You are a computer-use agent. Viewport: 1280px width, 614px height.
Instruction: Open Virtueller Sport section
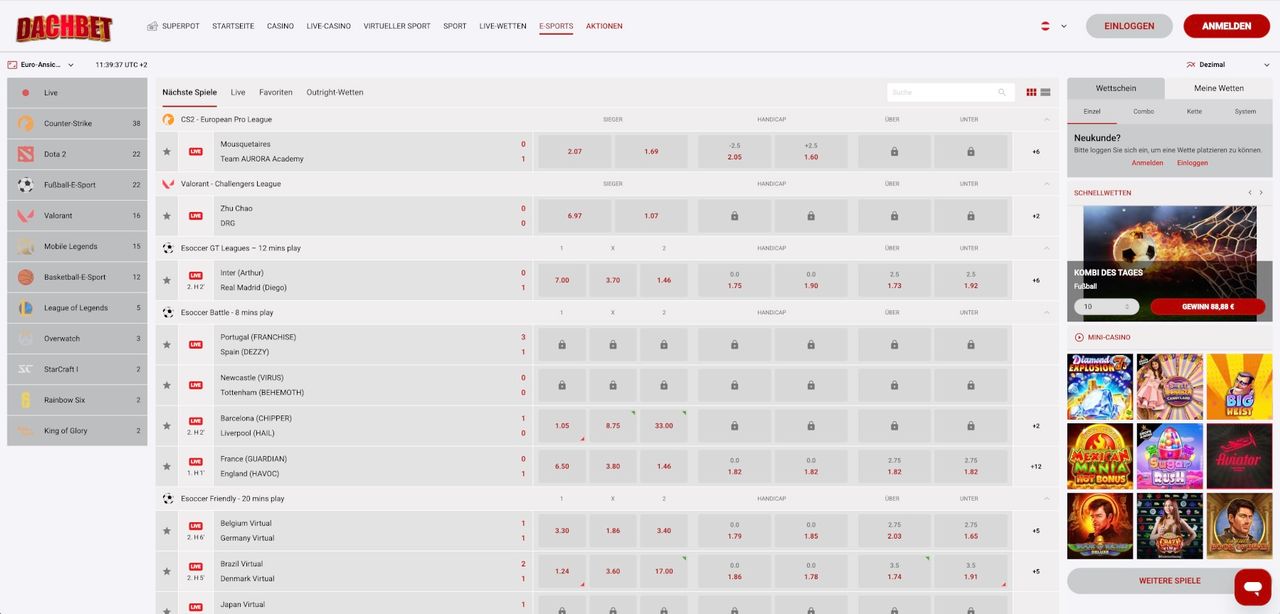[x=397, y=26]
